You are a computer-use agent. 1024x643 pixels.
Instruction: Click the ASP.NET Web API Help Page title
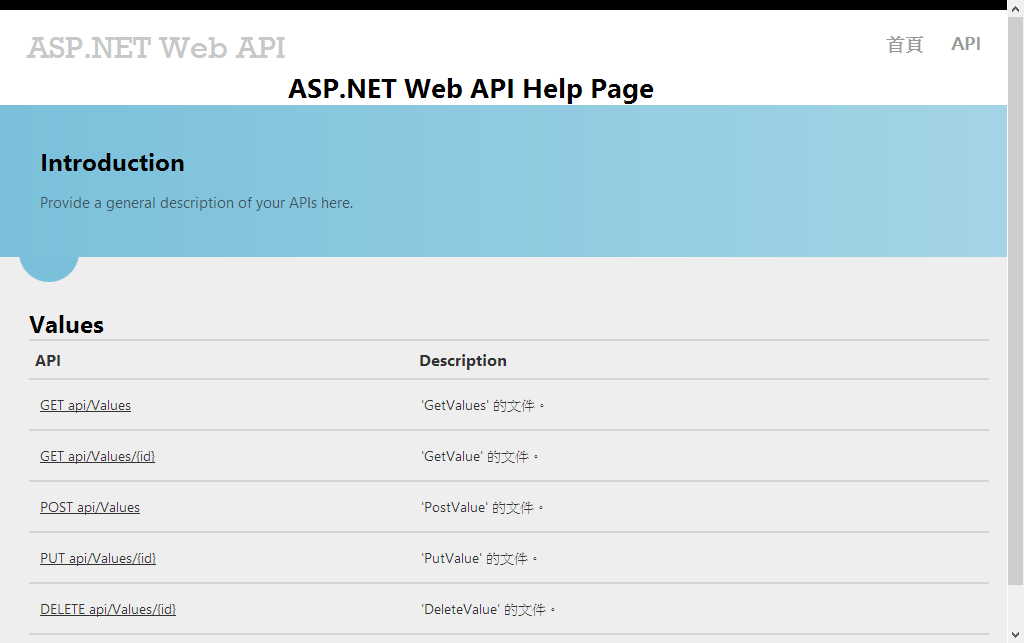471,88
